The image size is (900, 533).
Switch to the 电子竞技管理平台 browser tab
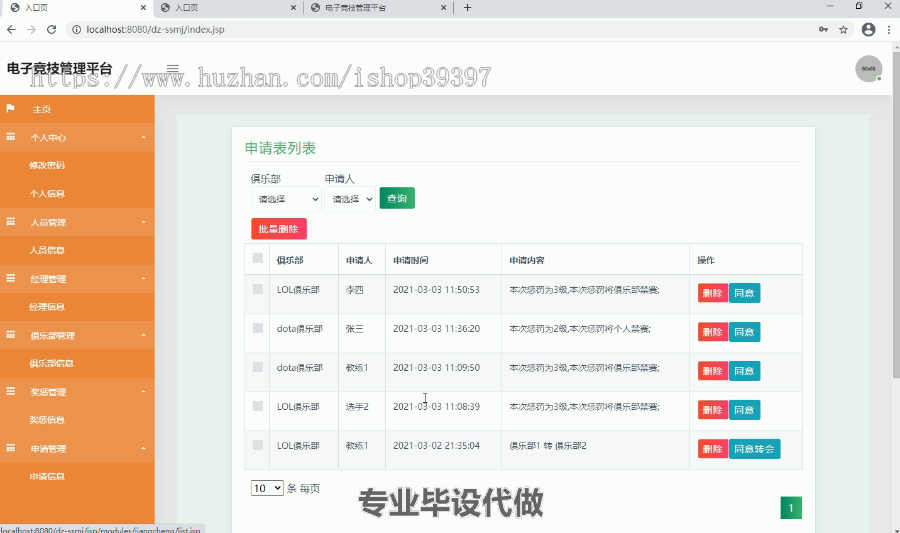[x=379, y=7]
